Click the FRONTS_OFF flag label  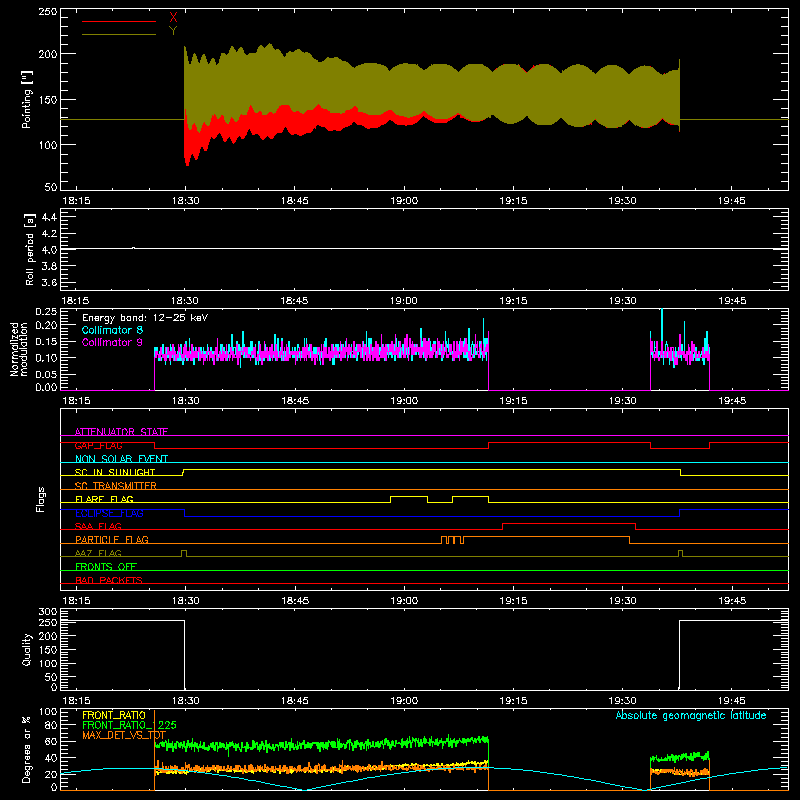[x=106, y=566]
